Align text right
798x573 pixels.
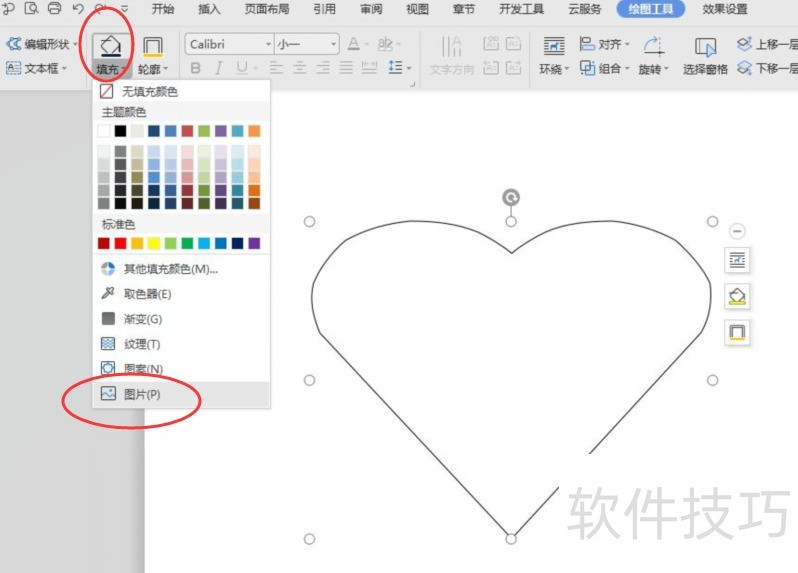pos(323,68)
